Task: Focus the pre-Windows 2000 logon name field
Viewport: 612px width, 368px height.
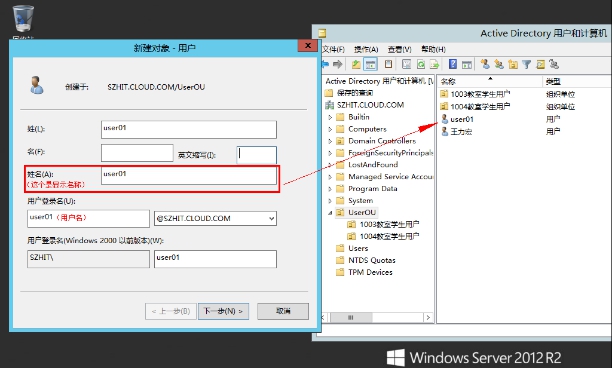Action: click(215, 259)
